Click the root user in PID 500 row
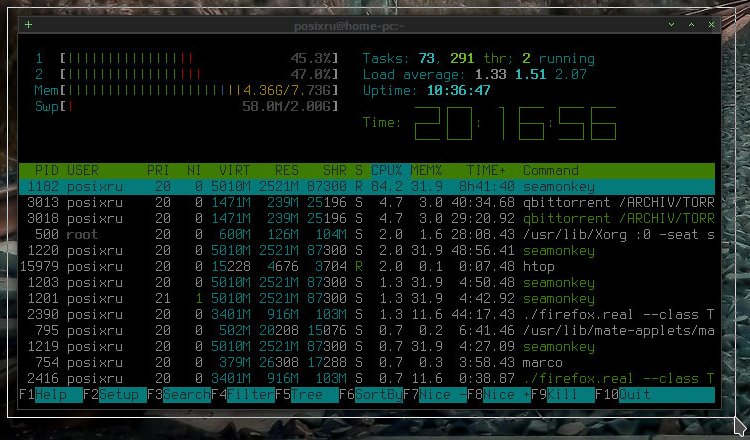The image size is (750, 440). coord(82,235)
